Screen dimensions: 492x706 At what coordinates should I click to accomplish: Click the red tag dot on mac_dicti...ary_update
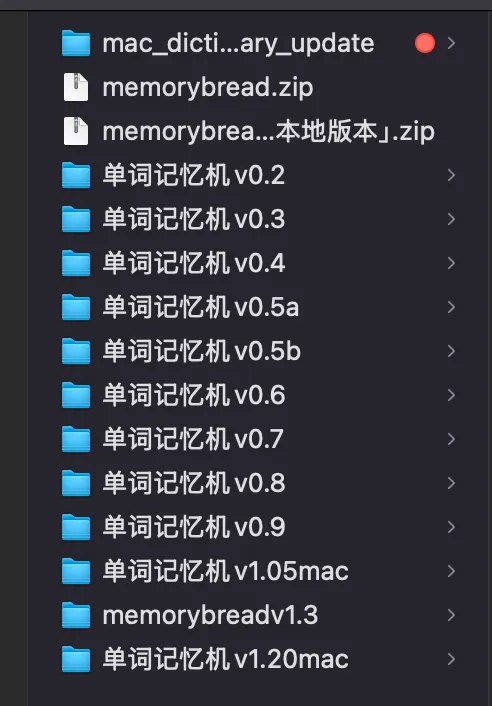click(x=424, y=43)
